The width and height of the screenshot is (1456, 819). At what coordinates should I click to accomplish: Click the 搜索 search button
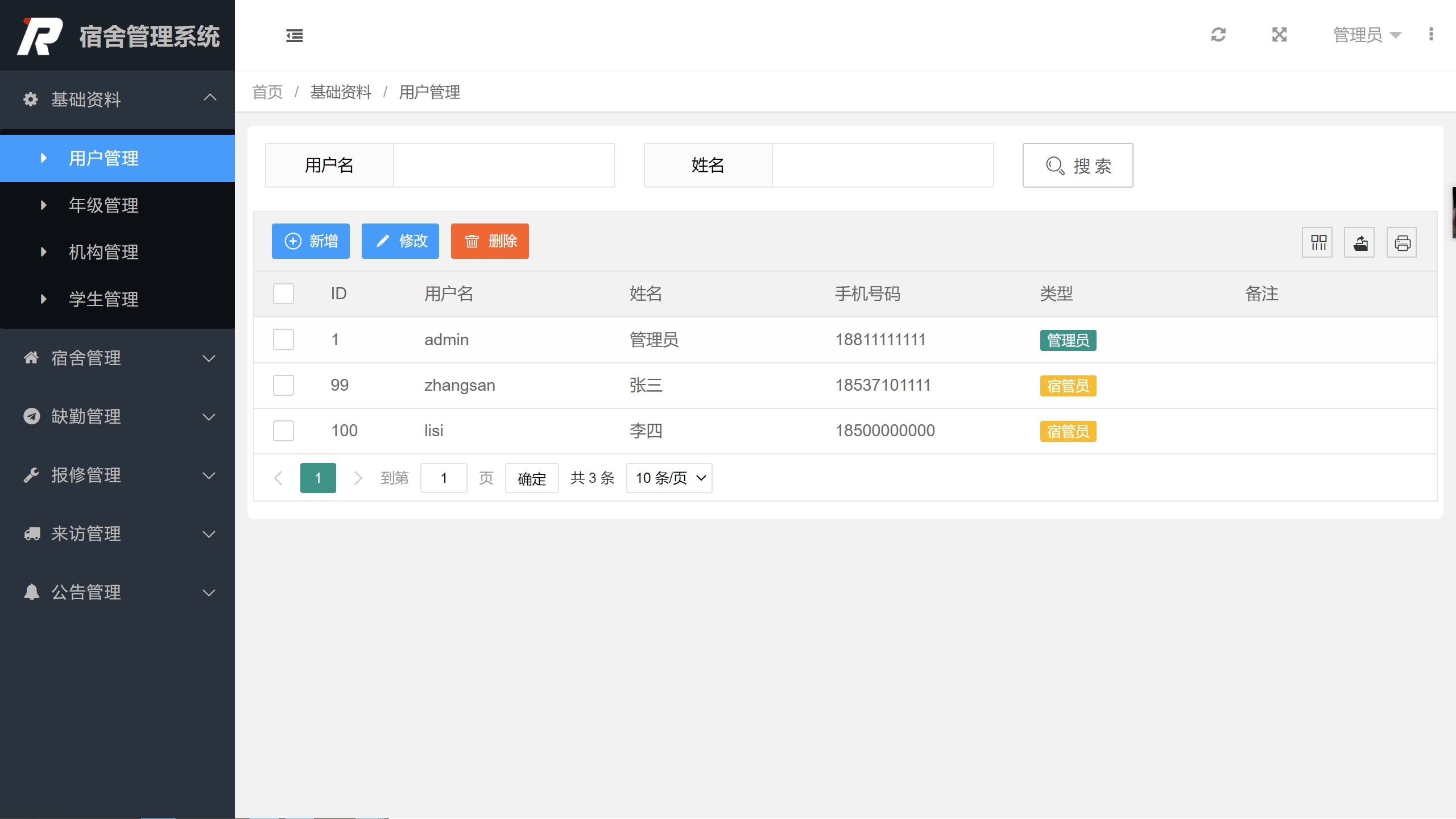[x=1077, y=165]
